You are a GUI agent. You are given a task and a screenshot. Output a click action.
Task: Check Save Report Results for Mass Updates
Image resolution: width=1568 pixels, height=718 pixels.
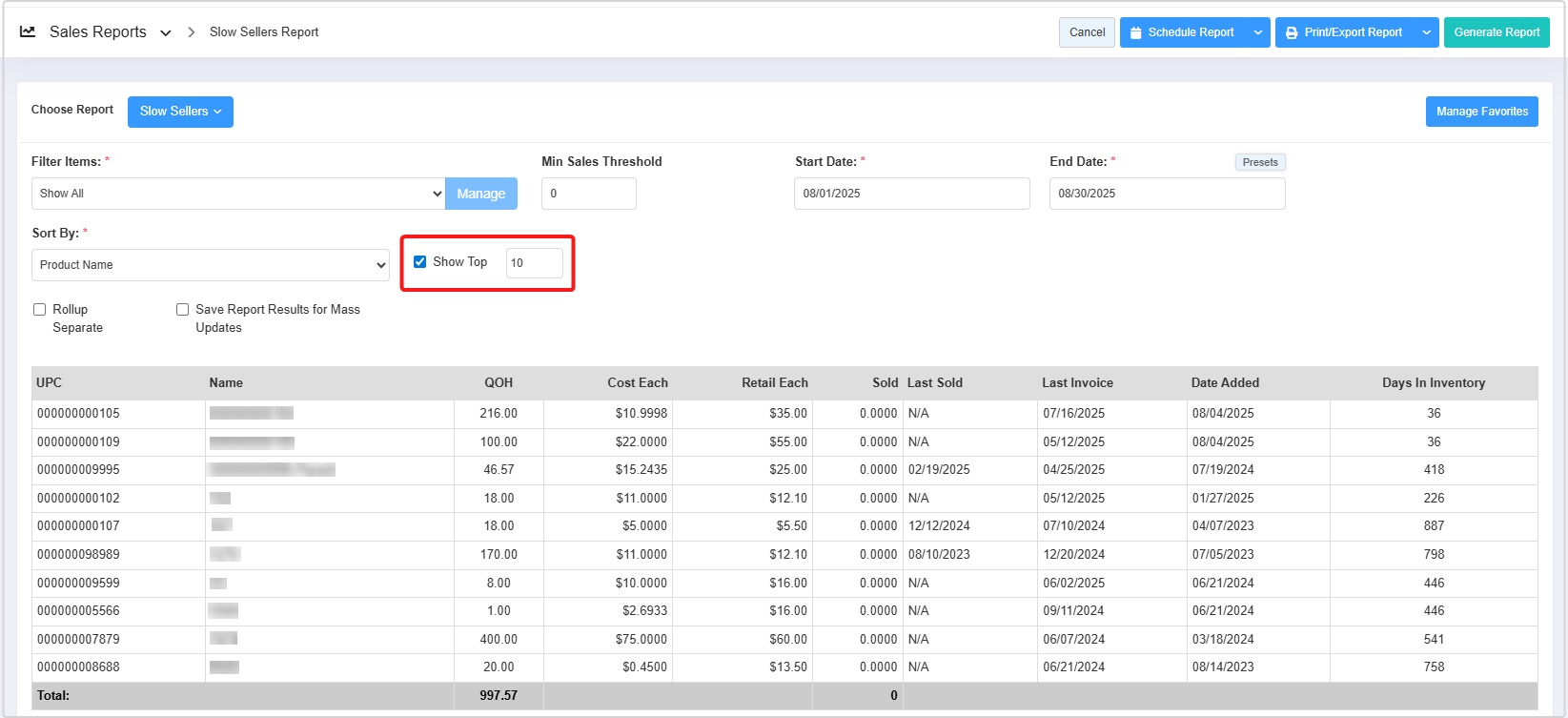point(183,310)
